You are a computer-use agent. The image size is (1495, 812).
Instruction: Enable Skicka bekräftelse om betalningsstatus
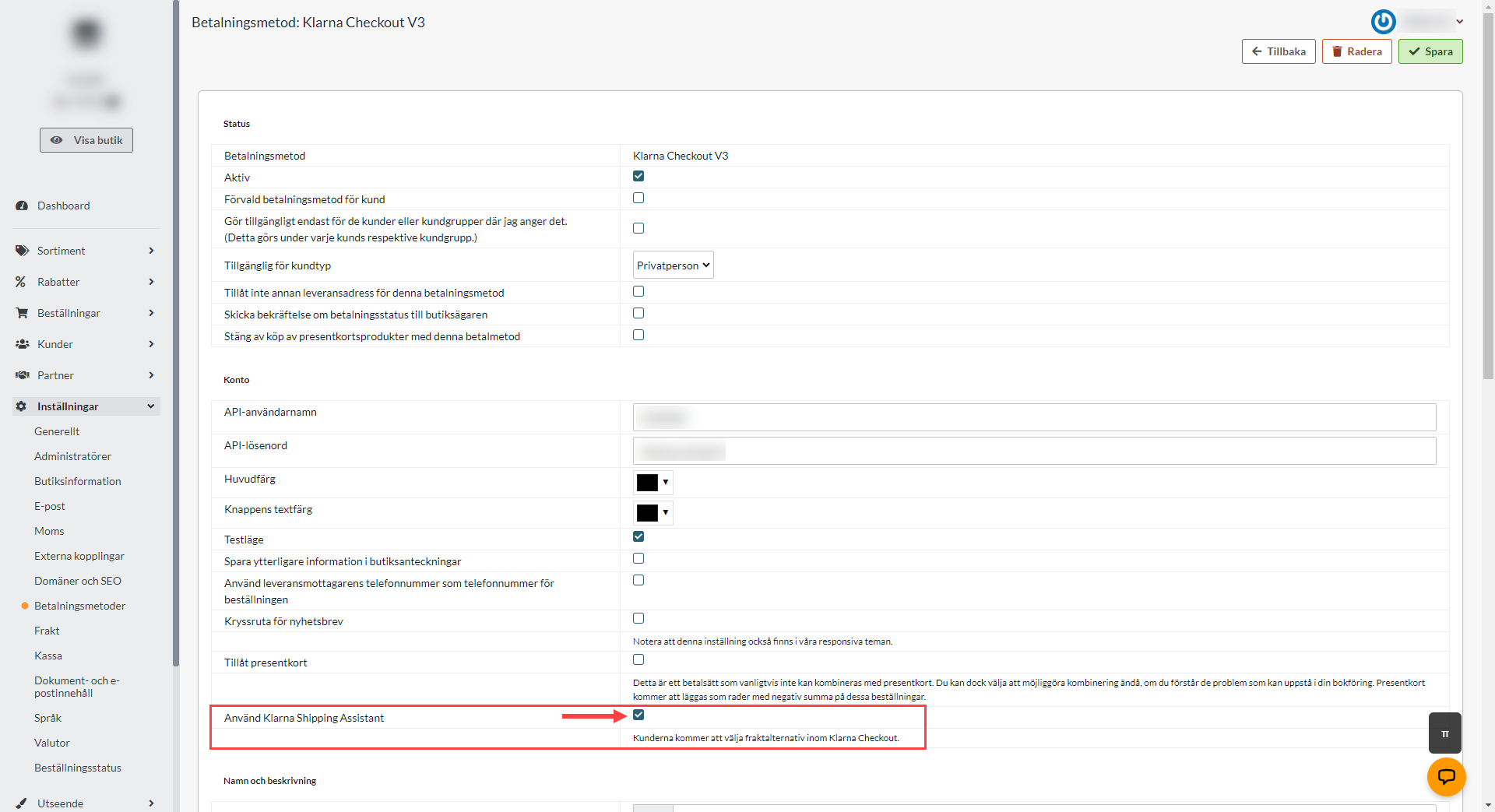pyautogui.click(x=638, y=313)
